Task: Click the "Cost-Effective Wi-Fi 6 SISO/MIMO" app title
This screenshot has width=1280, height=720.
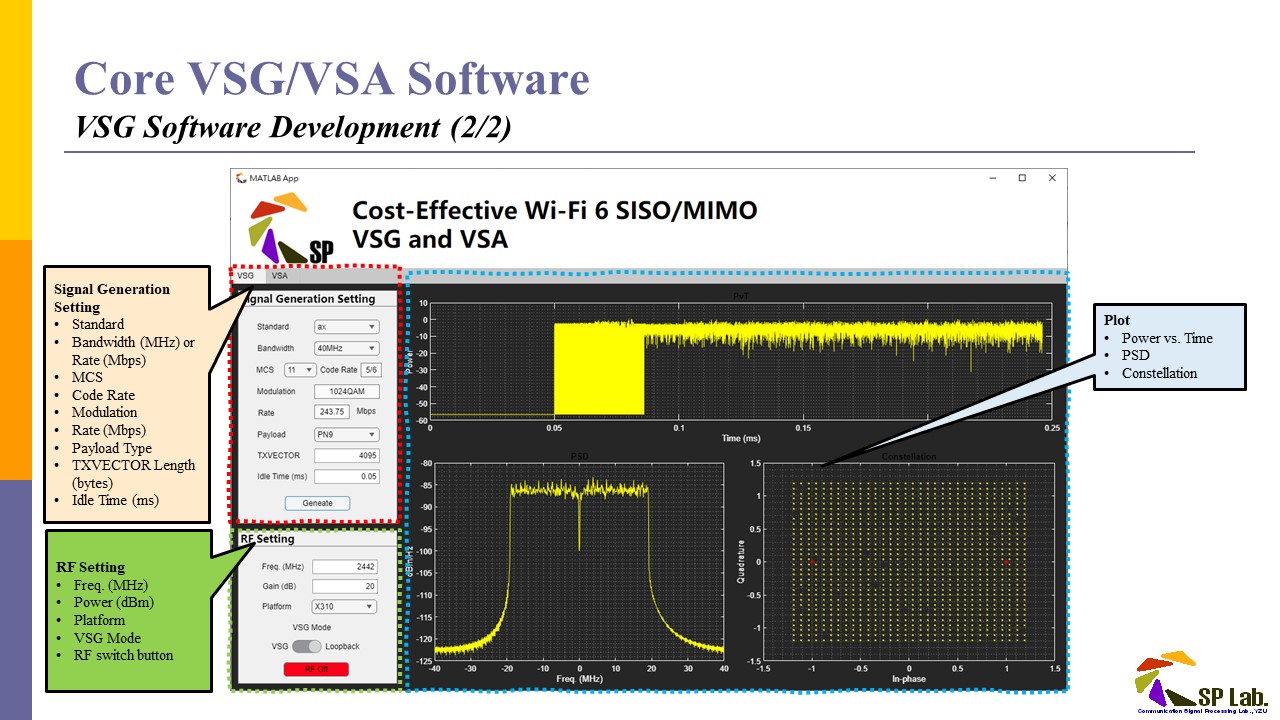Action: tap(555, 210)
